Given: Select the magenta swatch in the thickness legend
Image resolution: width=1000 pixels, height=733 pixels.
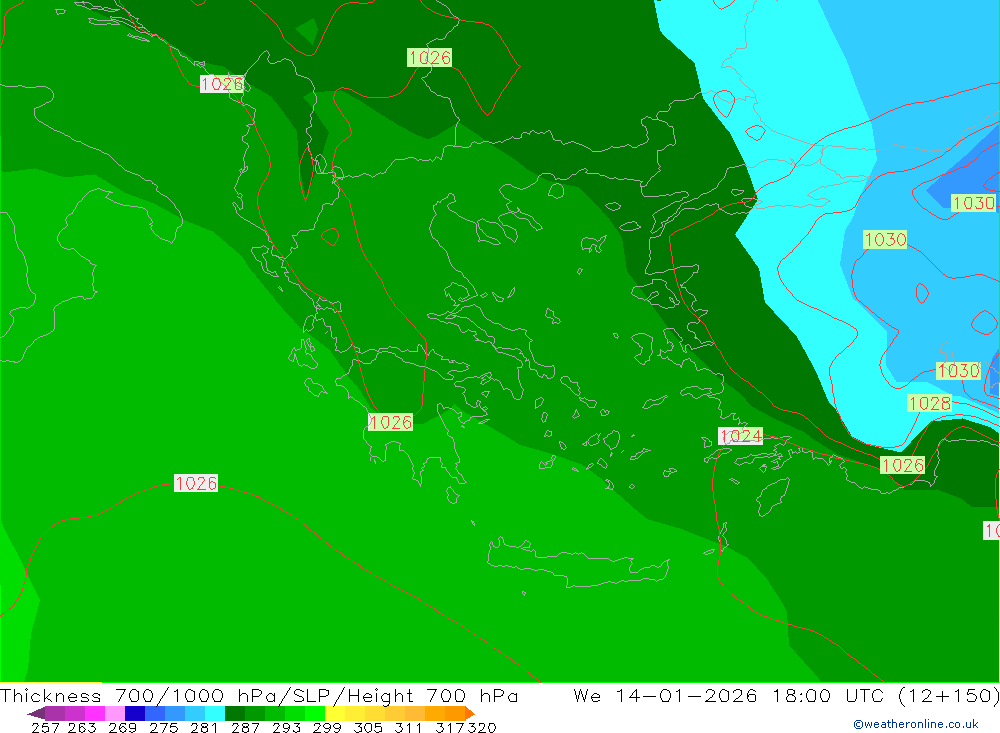Looking at the screenshot, I should pyautogui.click(x=95, y=713).
